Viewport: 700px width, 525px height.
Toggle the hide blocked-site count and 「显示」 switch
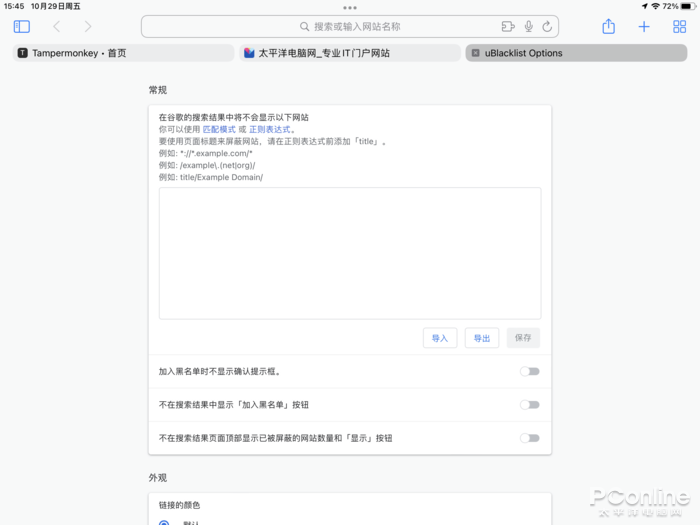pos(530,438)
